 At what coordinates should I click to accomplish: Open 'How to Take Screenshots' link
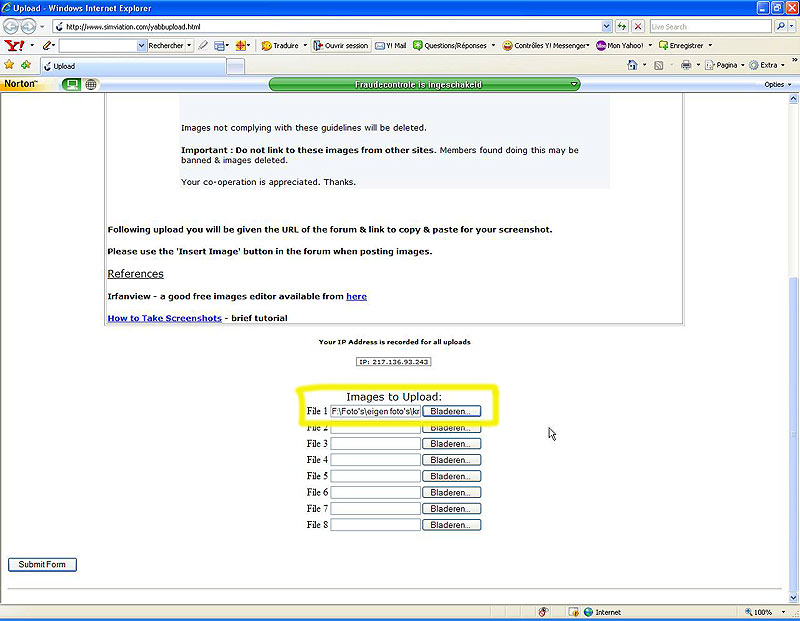pos(164,318)
